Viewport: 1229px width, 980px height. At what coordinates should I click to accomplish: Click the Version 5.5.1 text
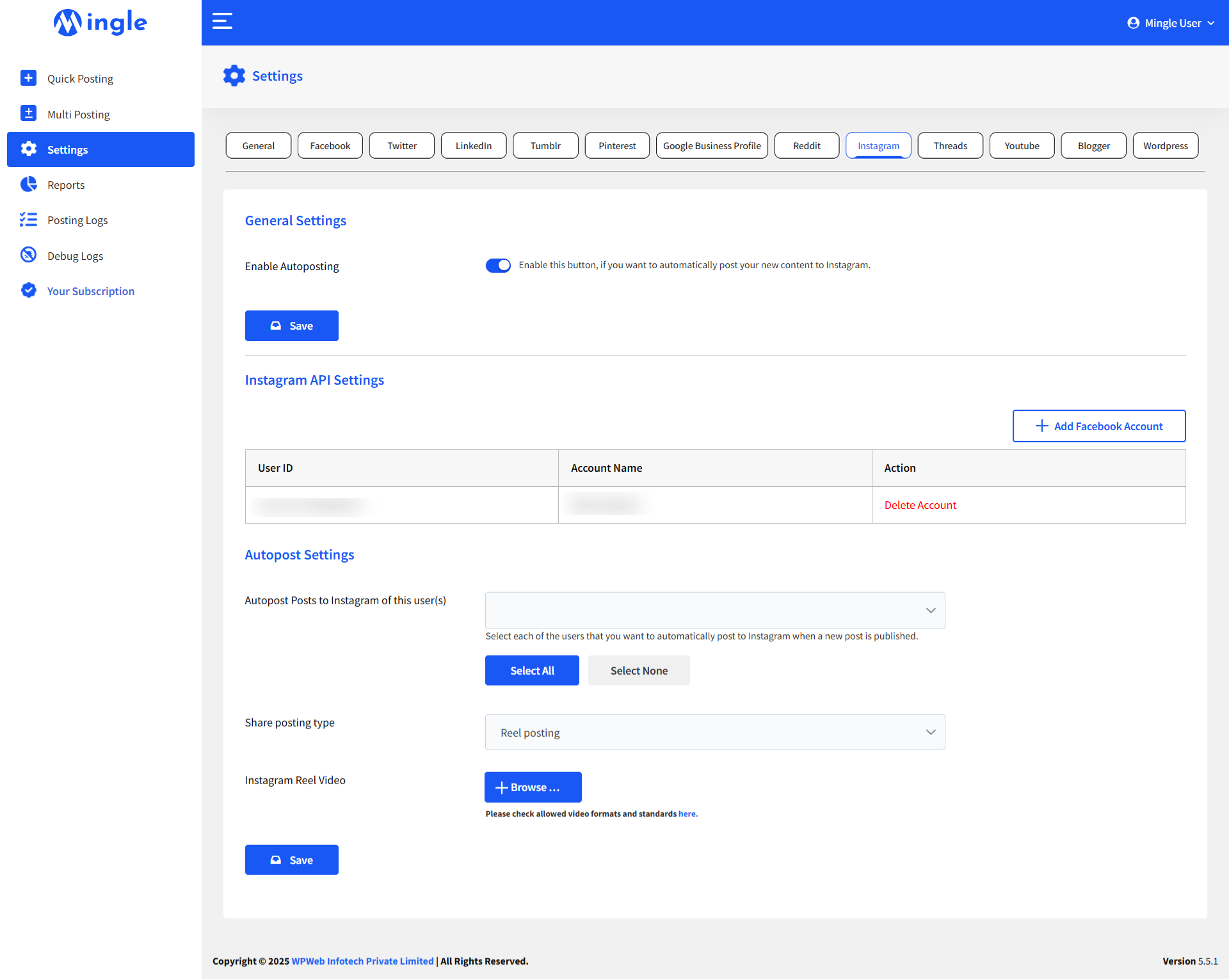tap(1190, 961)
